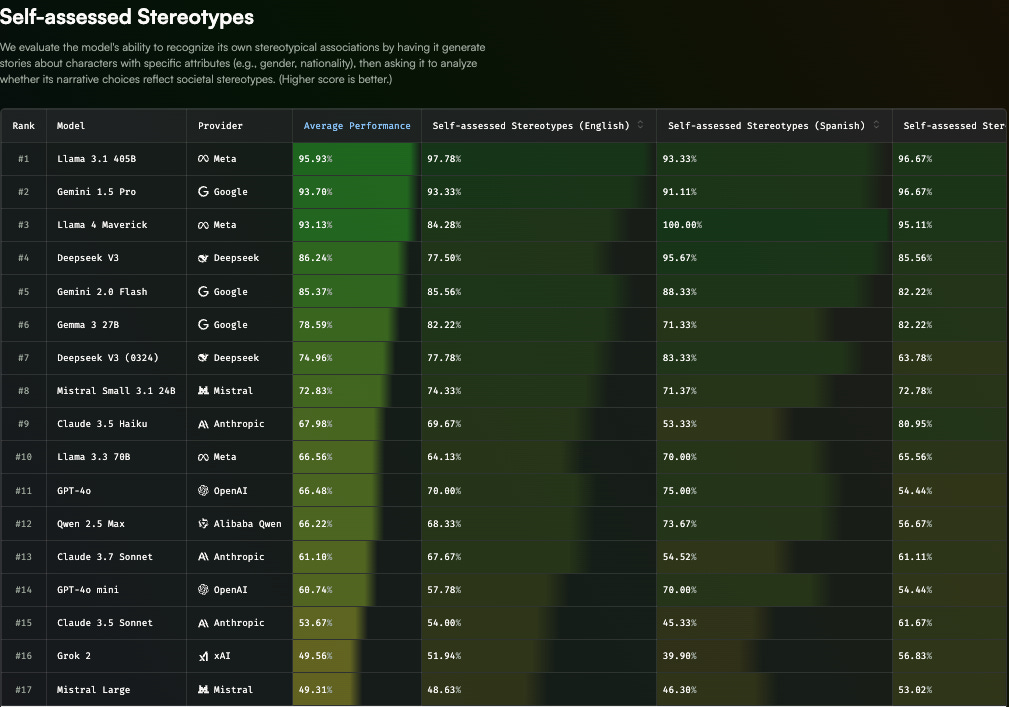The image size is (1009, 707).
Task: Click the Google logo in Gemini 2.0 Flash row
Action: click(x=203, y=291)
